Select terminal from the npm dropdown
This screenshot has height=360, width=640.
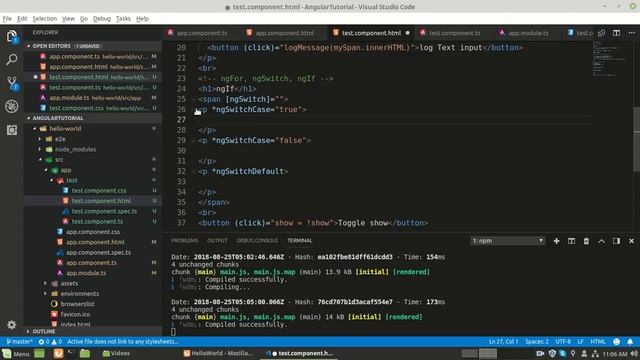click(x=508, y=241)
